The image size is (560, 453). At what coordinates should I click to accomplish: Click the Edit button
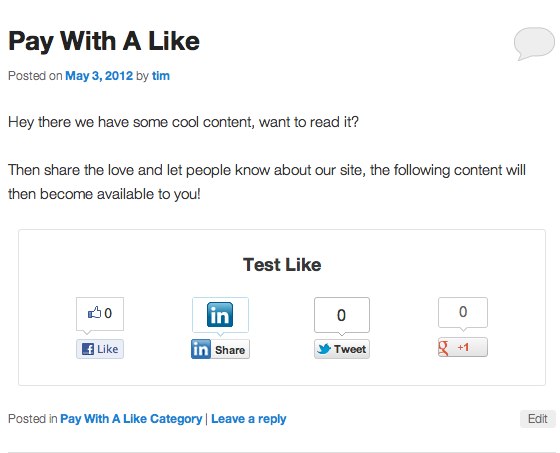pyautogui.click(x=538, y=419)
